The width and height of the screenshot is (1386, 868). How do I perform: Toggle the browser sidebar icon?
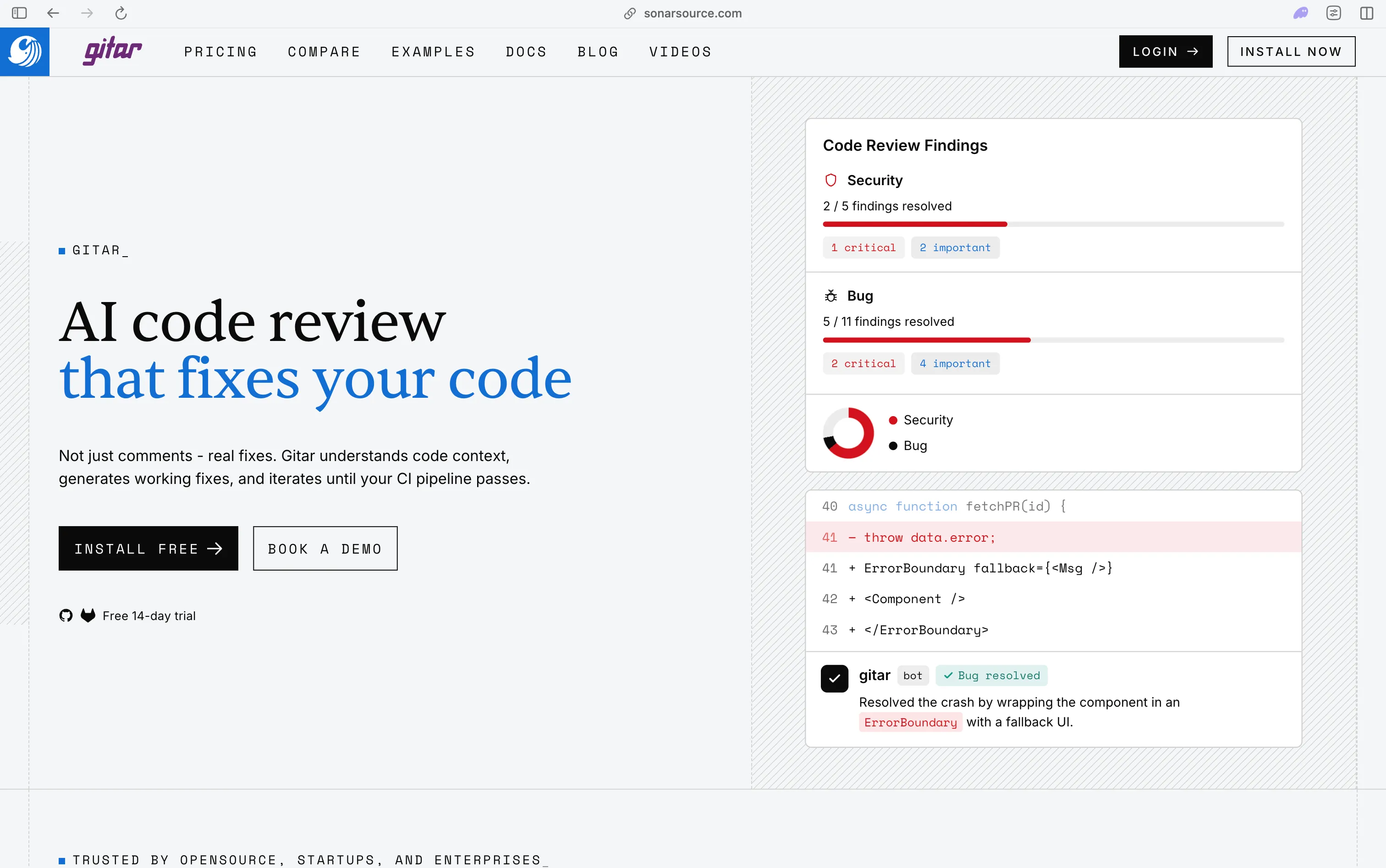click(x=20, y=13)
